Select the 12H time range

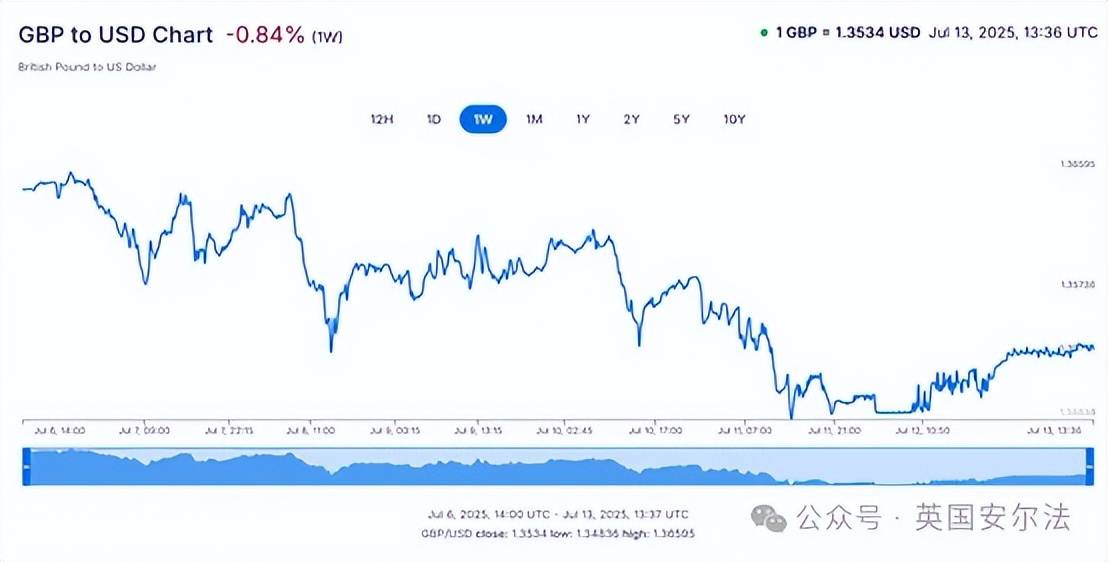[382, 119]
